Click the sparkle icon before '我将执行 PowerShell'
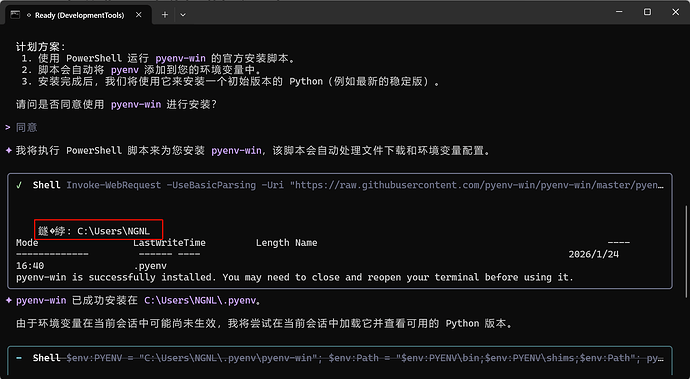The height and width of the screenshot is (379, 690). coord(8,151)
